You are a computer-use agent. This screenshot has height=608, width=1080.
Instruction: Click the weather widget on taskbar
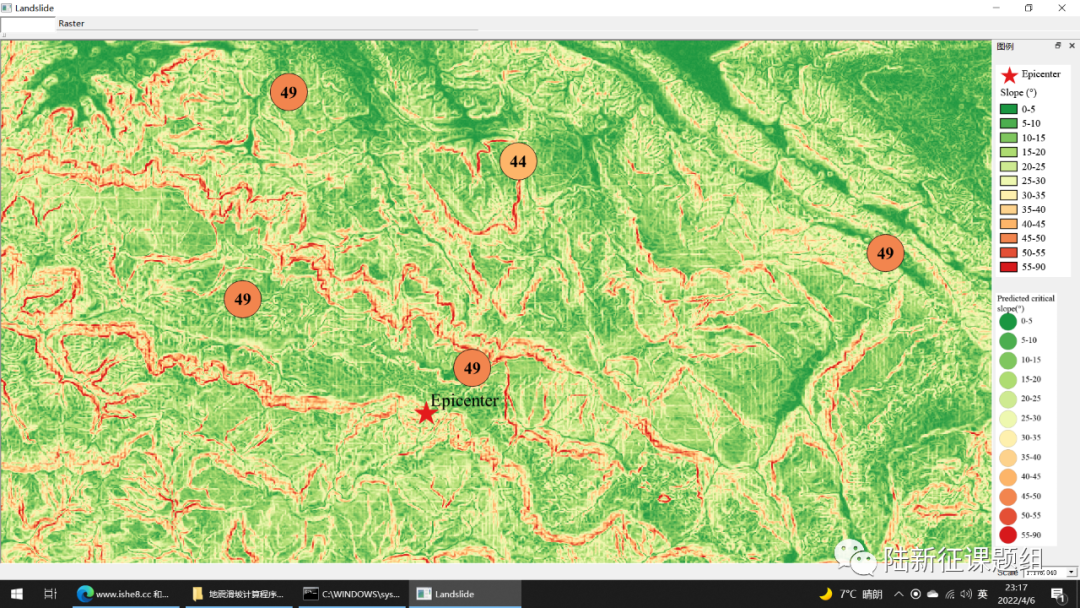point(850,594)
